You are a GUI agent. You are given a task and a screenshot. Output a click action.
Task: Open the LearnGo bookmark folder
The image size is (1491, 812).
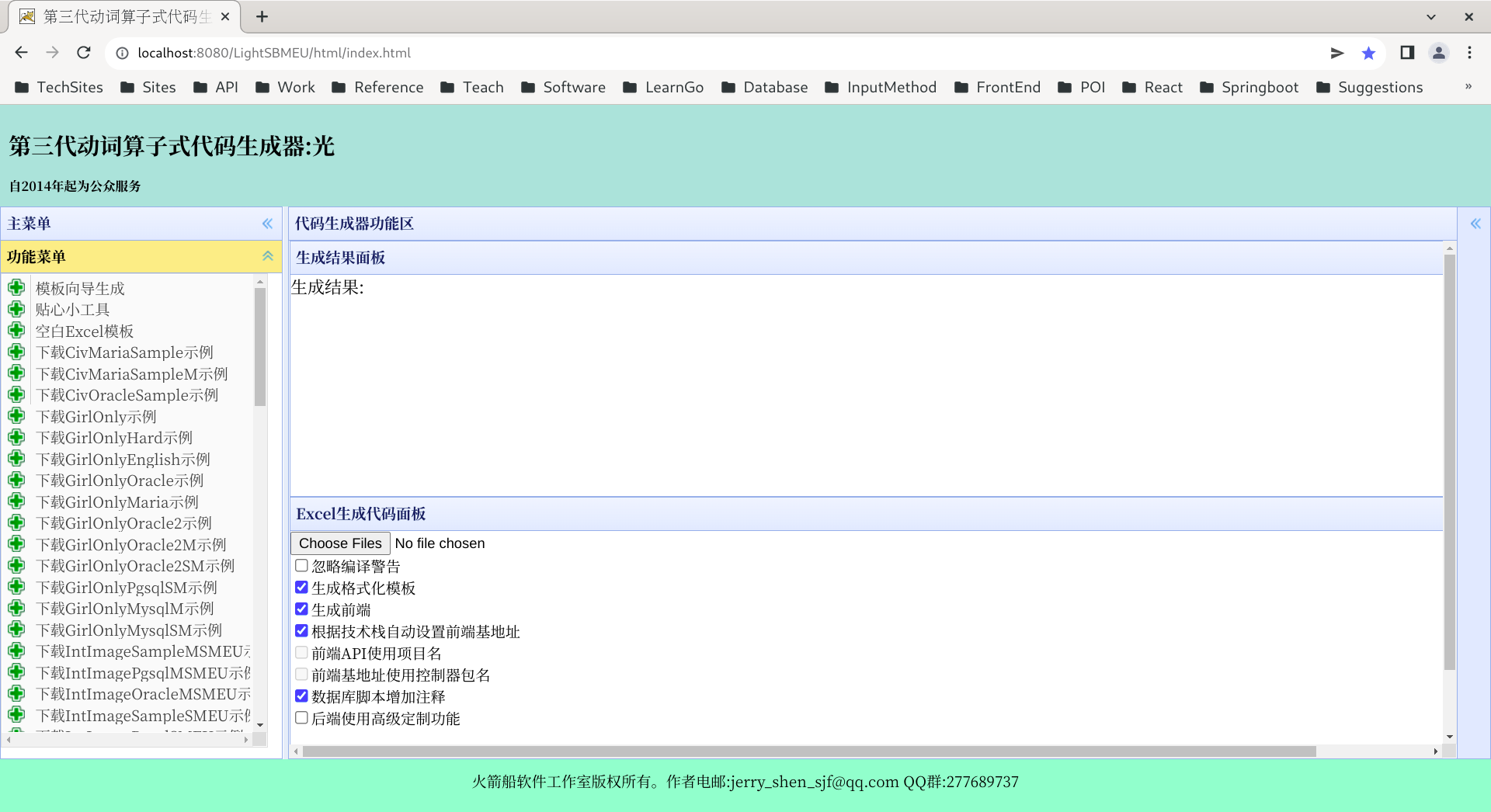pos(663,87)
